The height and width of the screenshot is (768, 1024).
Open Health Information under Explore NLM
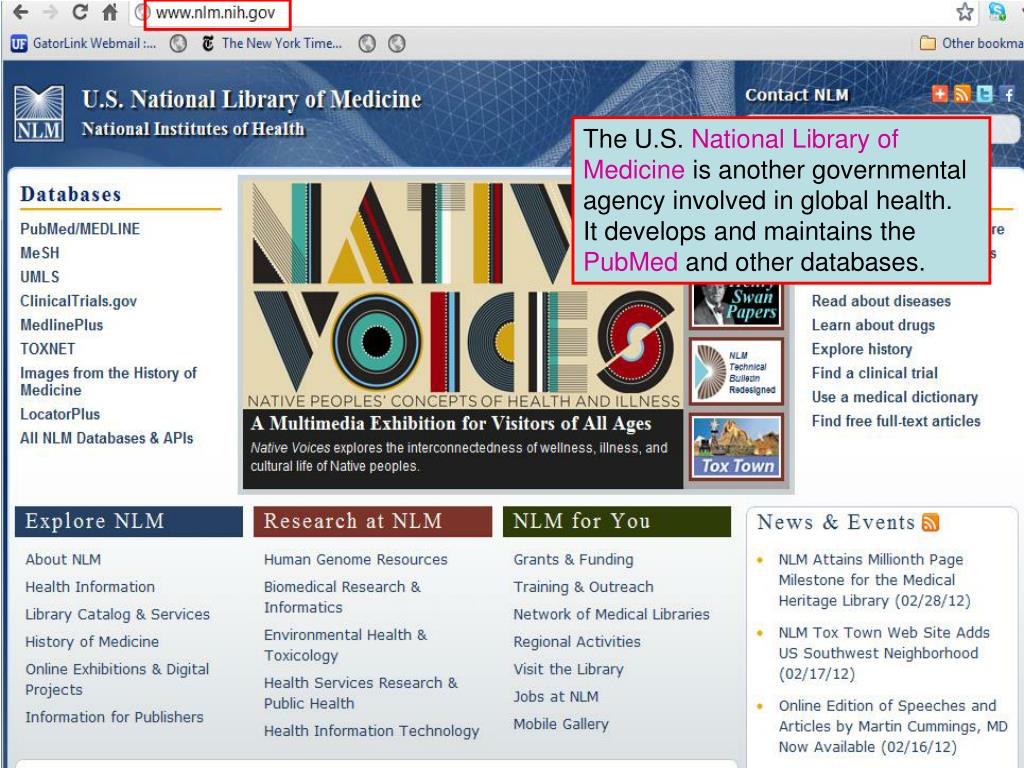pyautogui.click(x=90, y=587)
